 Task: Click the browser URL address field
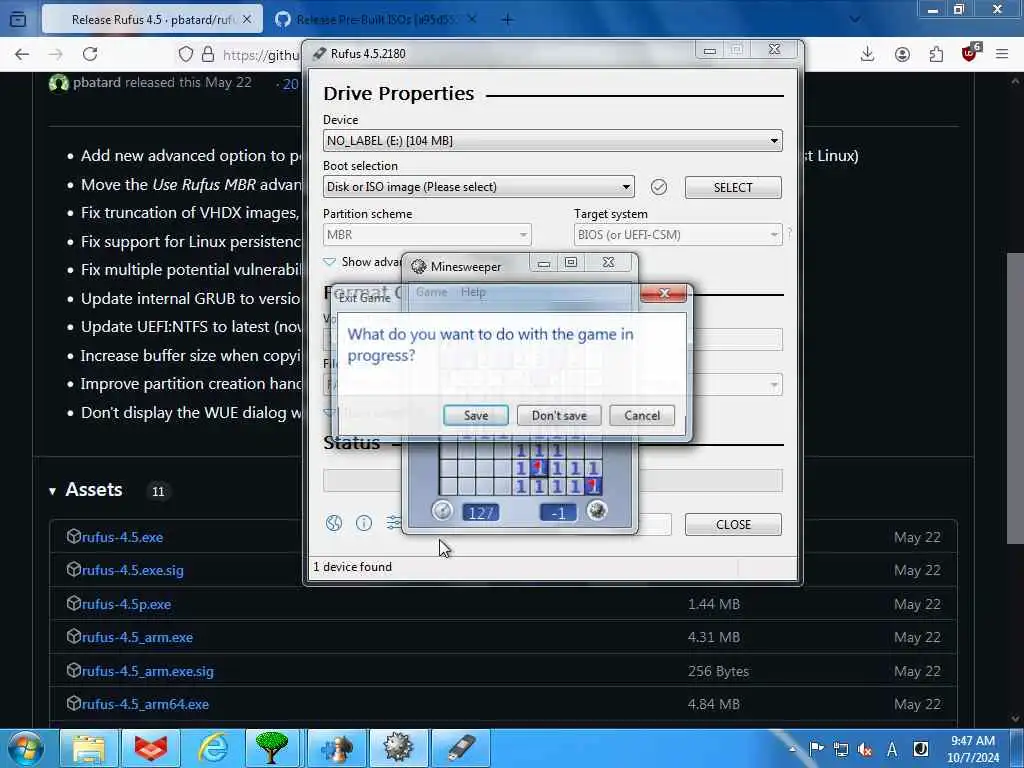[261, 55]
